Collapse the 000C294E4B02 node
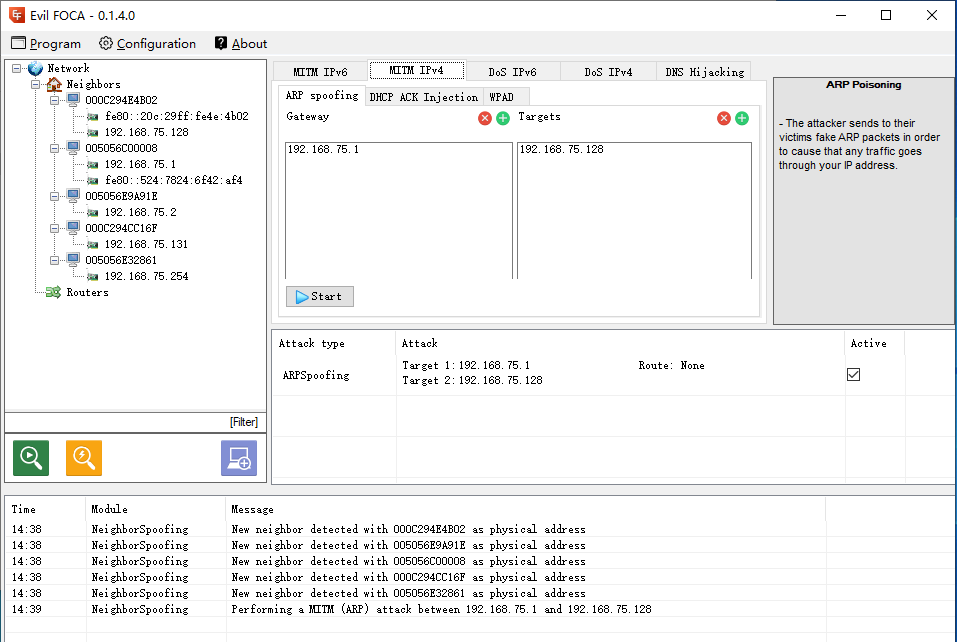The height and width of the screenshot is (642, 957). coord(54,100)
